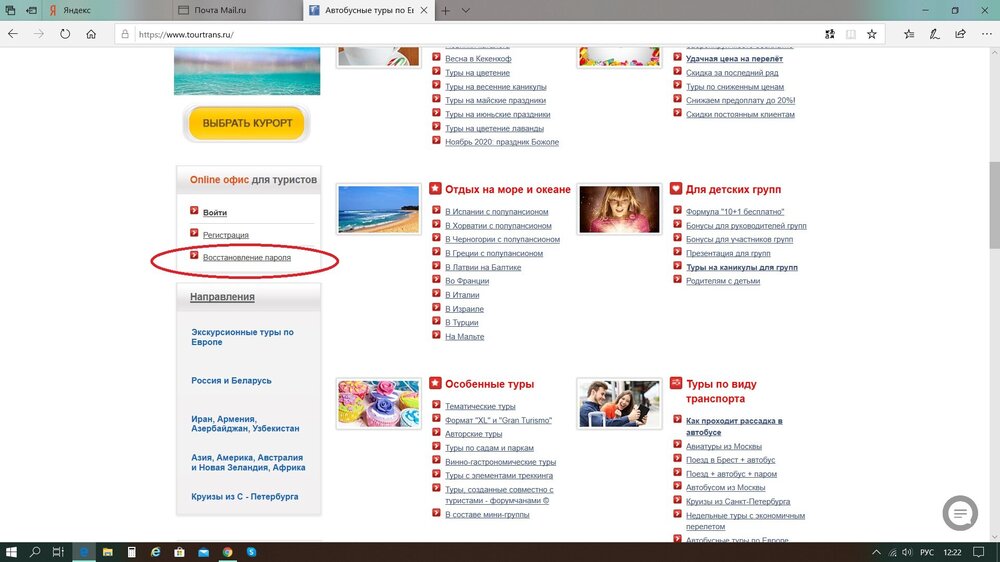Open browser settings and more menu
This screenshot has width=1000, height=562.
click(986, 33)
